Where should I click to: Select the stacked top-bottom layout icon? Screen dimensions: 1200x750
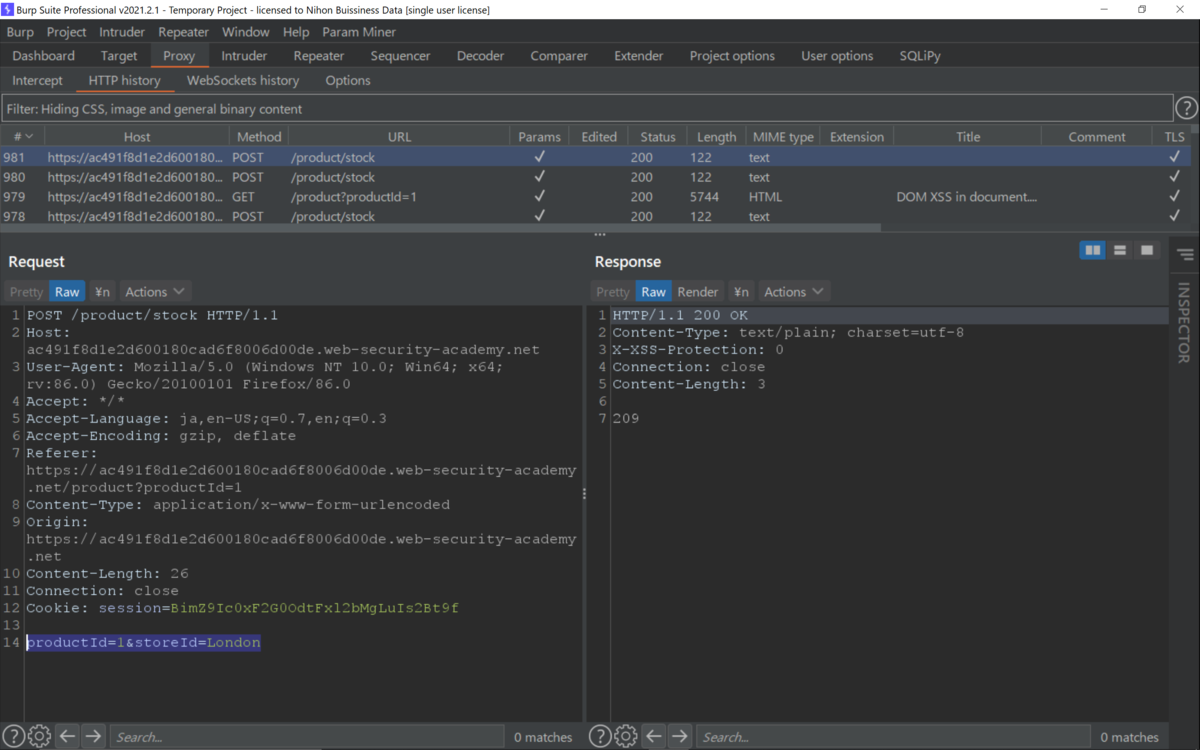coord(1120,250)
